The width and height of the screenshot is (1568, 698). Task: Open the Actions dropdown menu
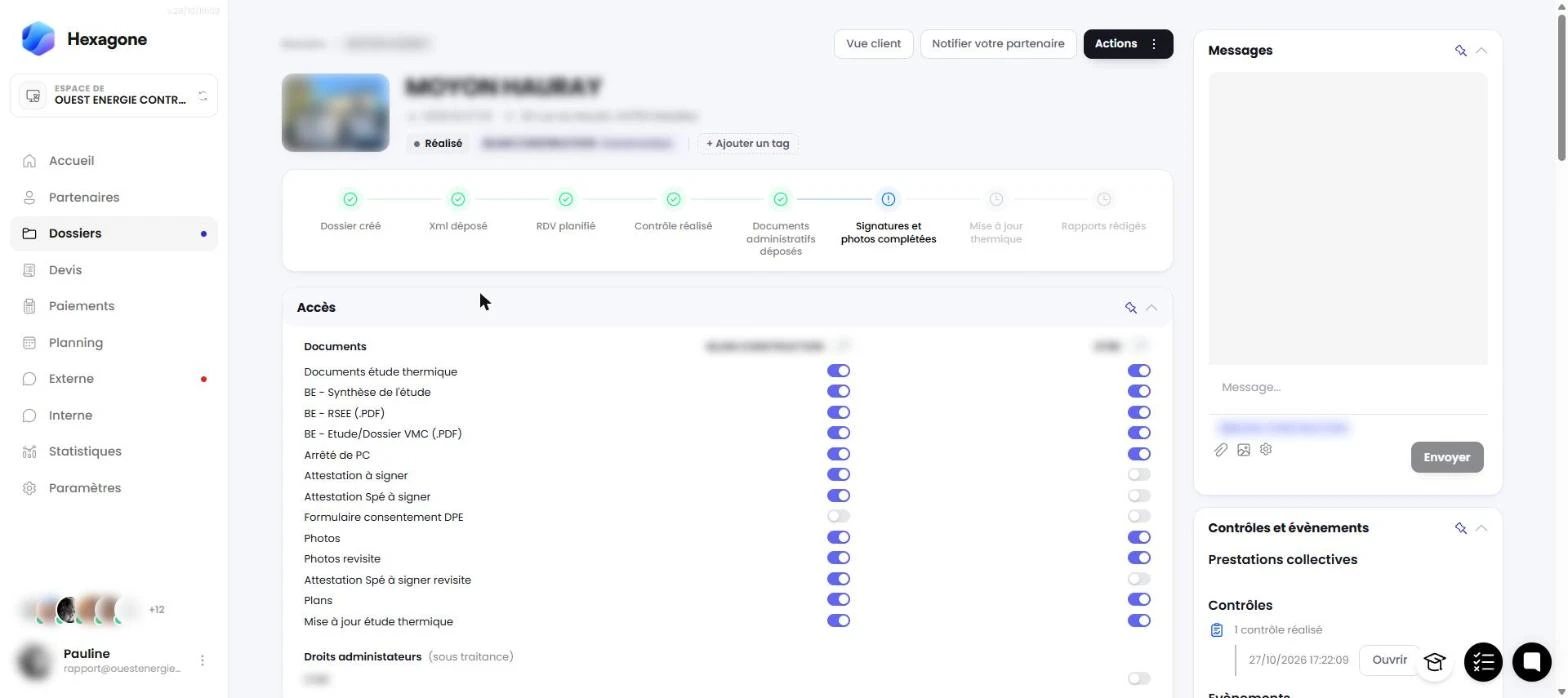click(1128, 44)
